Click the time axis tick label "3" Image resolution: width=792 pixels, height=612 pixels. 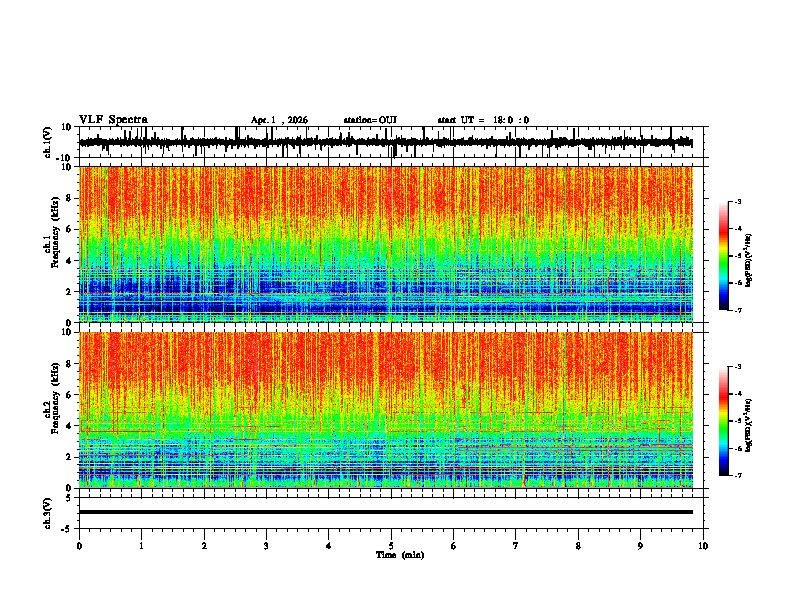click(266, 546)
